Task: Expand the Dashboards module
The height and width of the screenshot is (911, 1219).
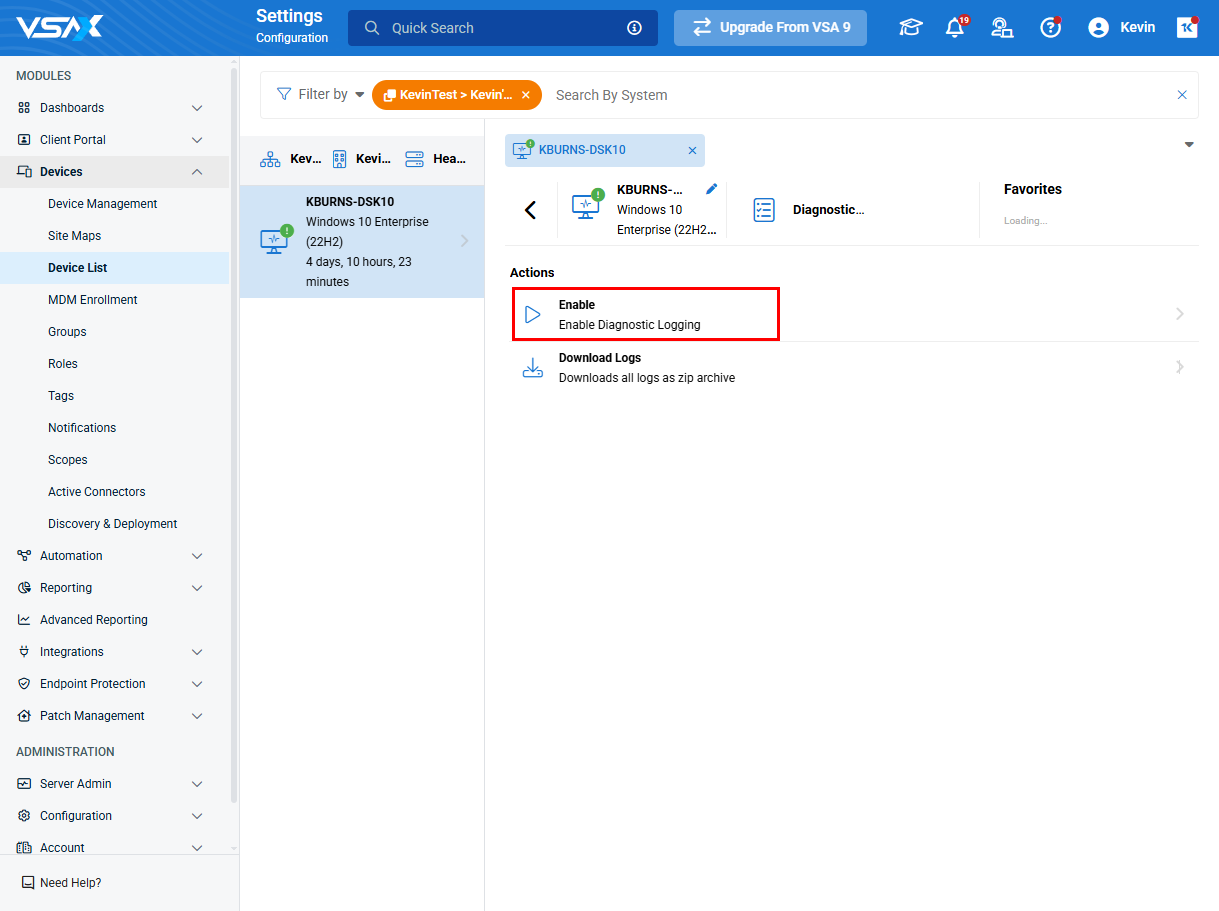Action: (197, 108)
